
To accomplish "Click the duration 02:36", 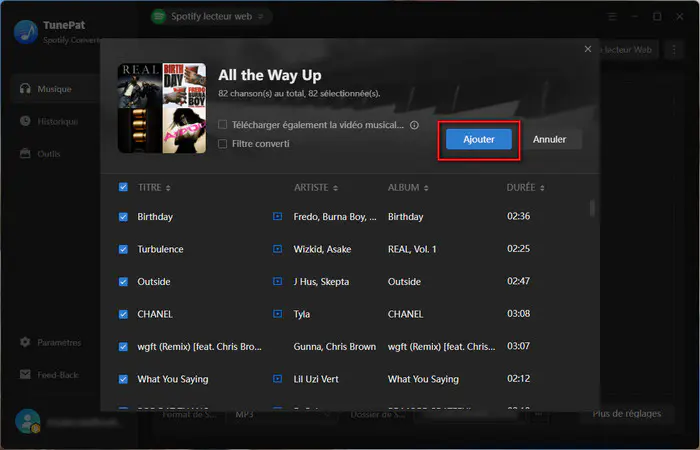I will [518, 217].
